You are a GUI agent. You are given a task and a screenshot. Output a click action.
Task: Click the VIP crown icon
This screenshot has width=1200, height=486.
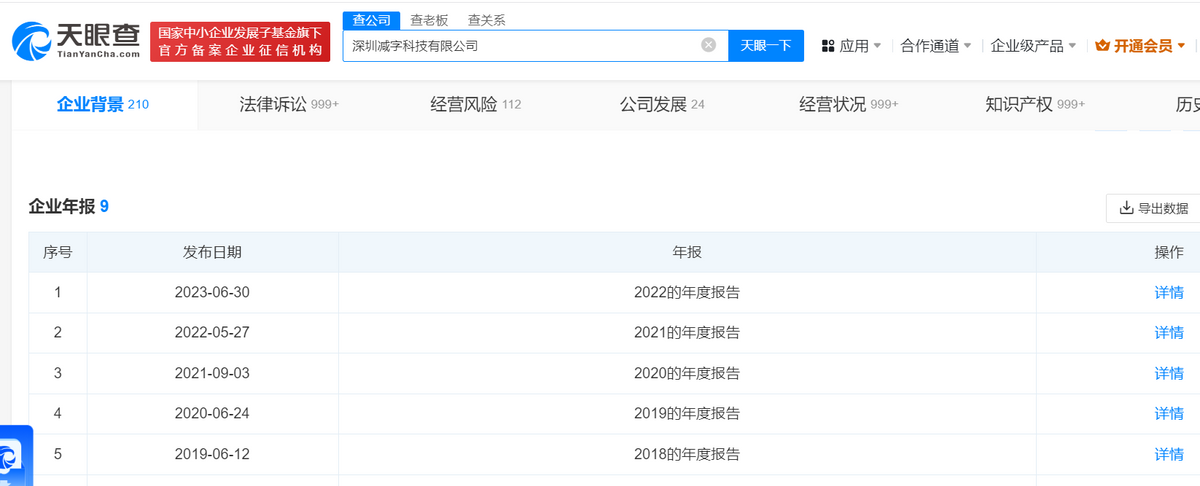click(x=1104, y=46)
